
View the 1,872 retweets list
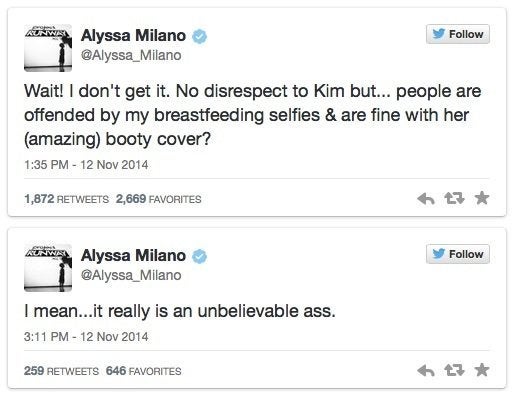click(66, 199)
